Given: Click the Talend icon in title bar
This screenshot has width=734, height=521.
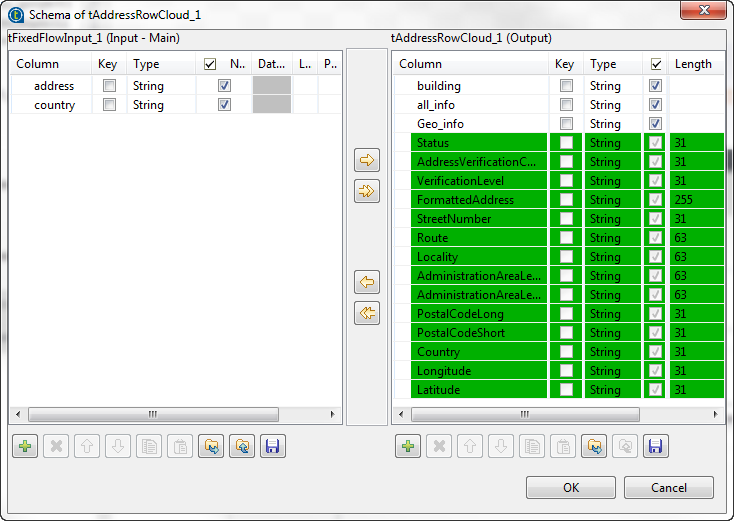Looking at the screenshot, I should [16, 15].
